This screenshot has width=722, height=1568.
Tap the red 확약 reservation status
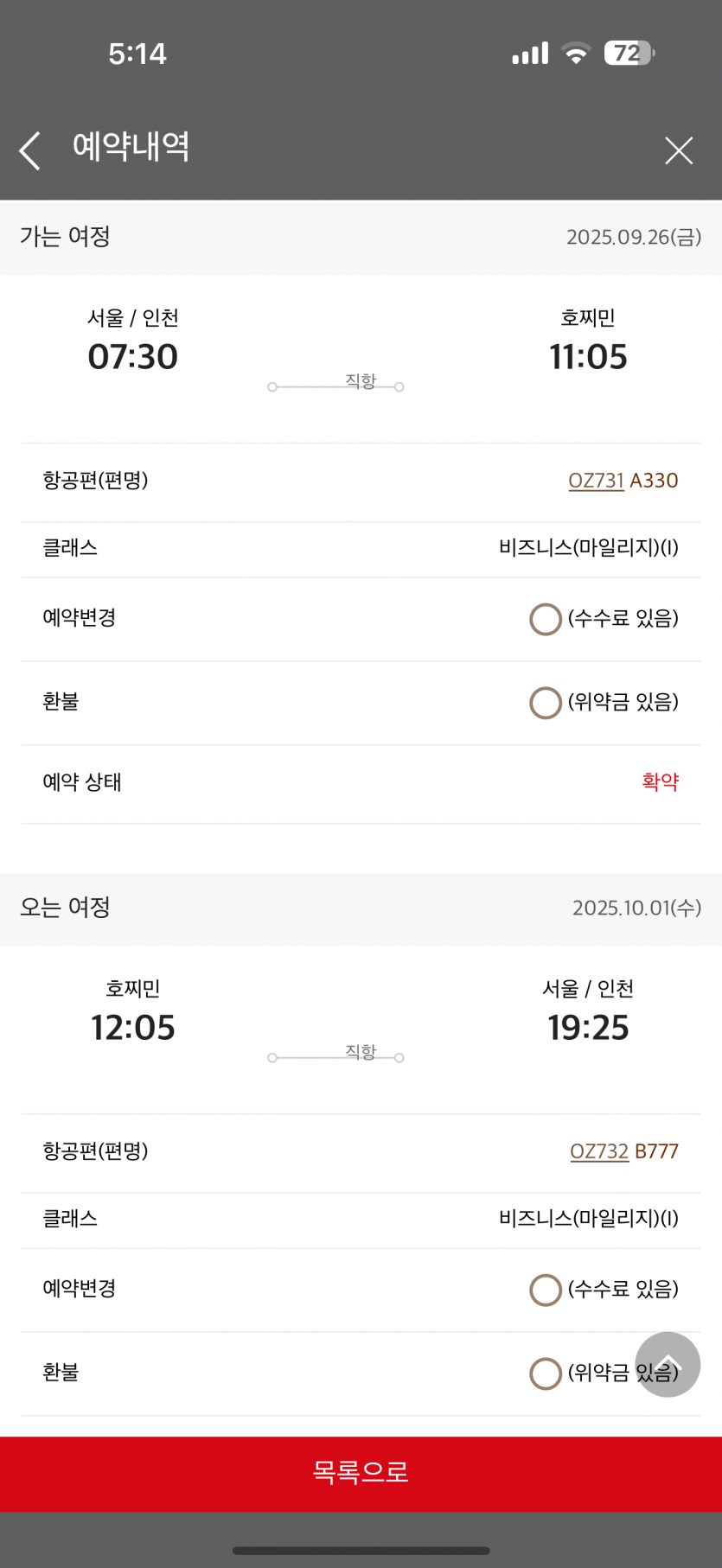point(660,782)
